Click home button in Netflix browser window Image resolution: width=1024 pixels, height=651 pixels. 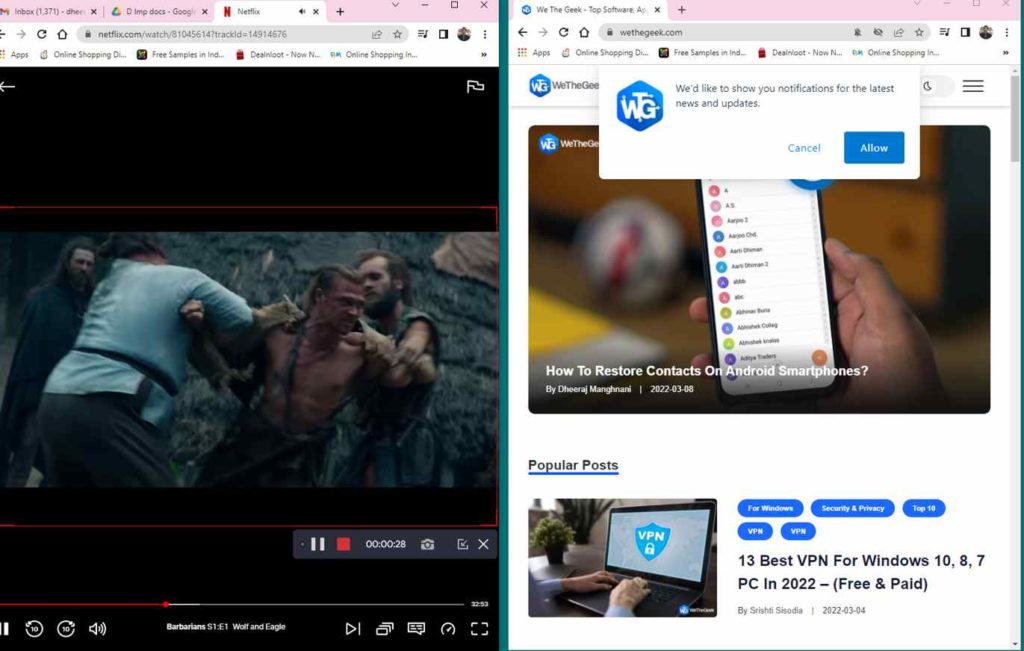point(62,34)
